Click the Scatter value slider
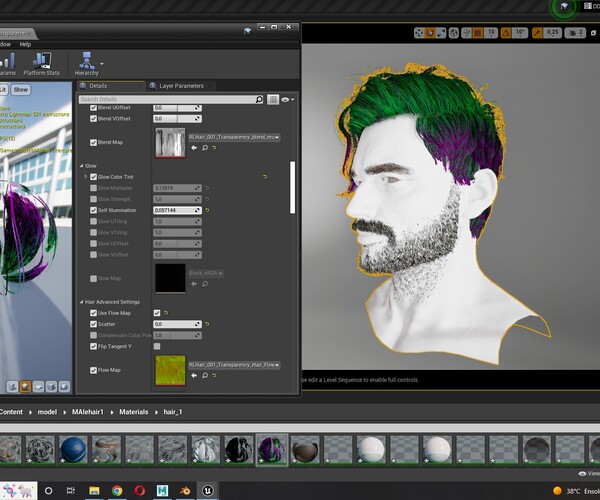The image size is (600, 500). pyautogui.click(x=178, y=324)
